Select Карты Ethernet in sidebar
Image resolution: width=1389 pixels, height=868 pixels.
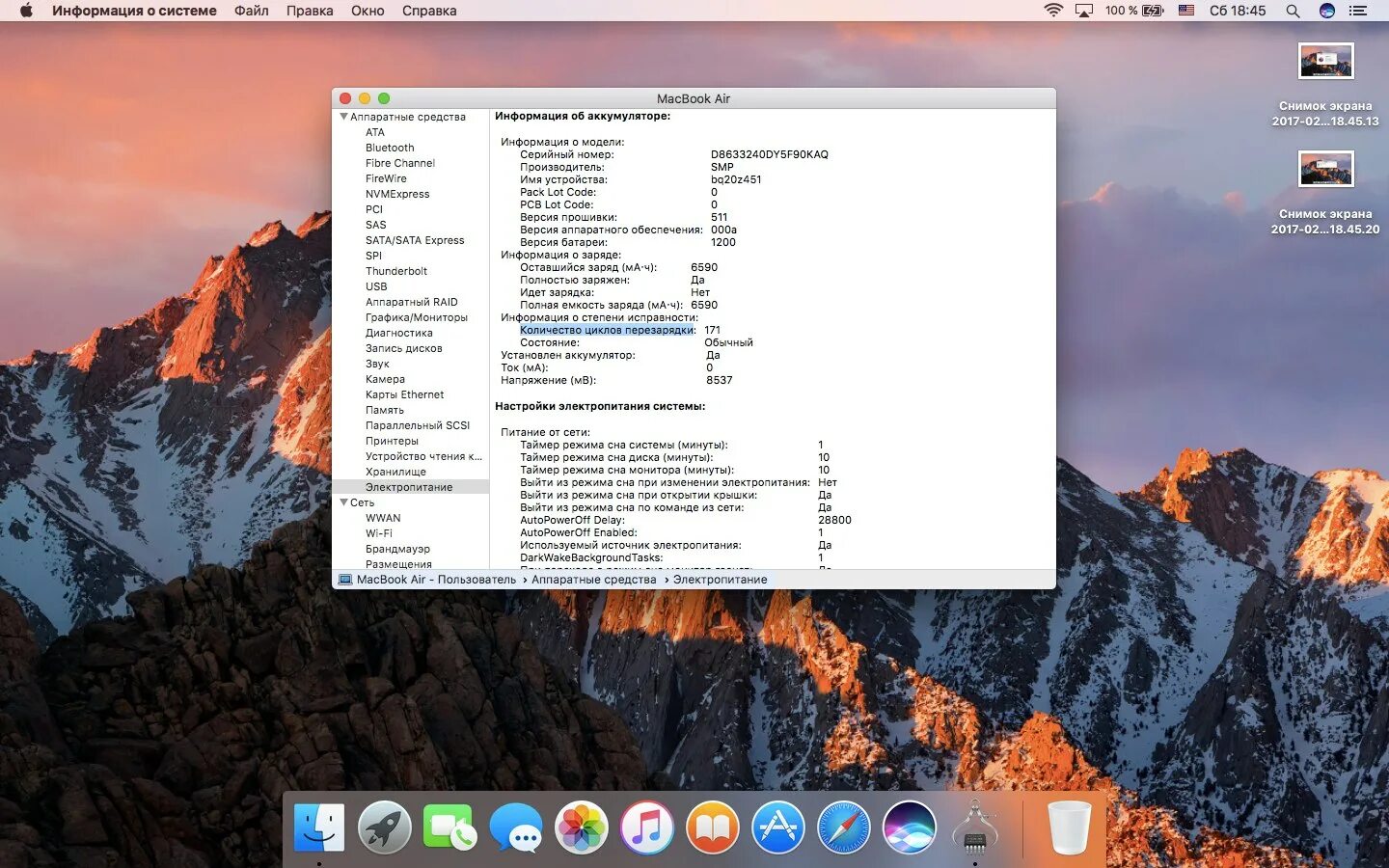[405, 394]
